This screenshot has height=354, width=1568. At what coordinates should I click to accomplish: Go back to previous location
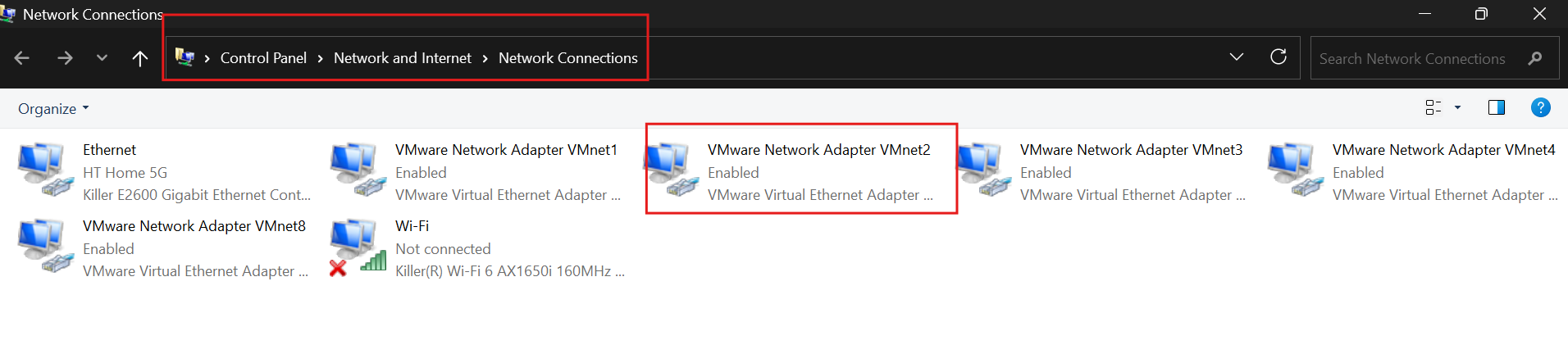[x=22, y=58]
